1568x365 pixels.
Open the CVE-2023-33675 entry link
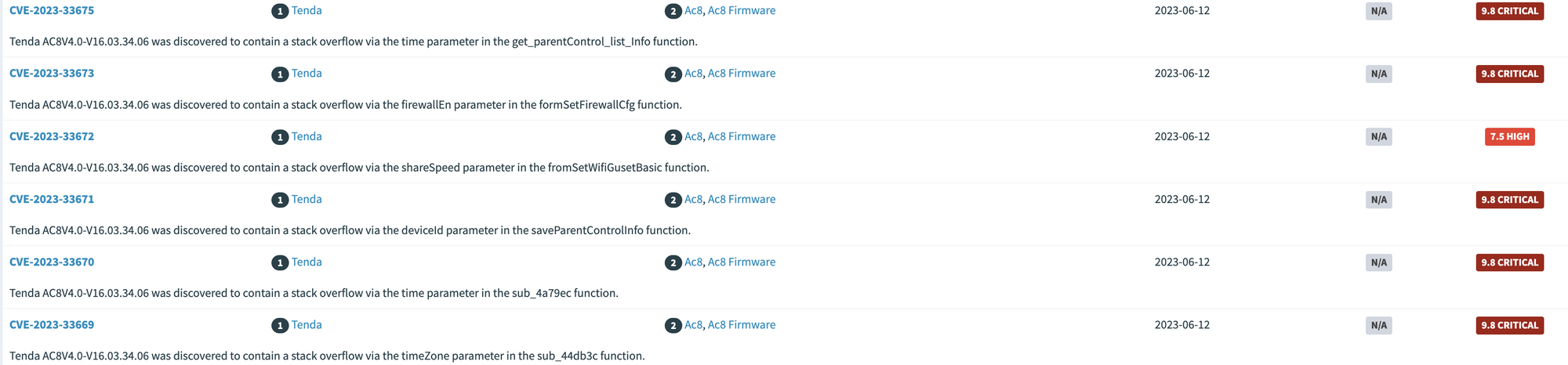52,11
